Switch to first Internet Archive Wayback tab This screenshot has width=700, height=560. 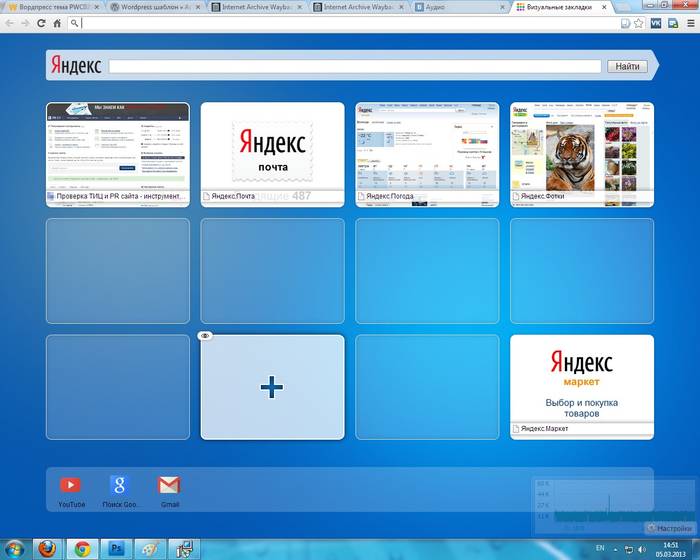257,7
